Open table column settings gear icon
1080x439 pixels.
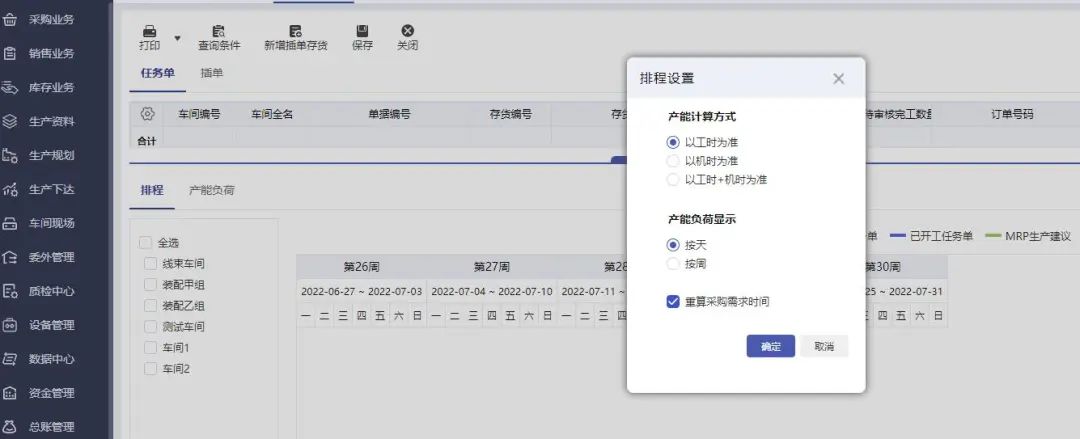tap(147, 114)
